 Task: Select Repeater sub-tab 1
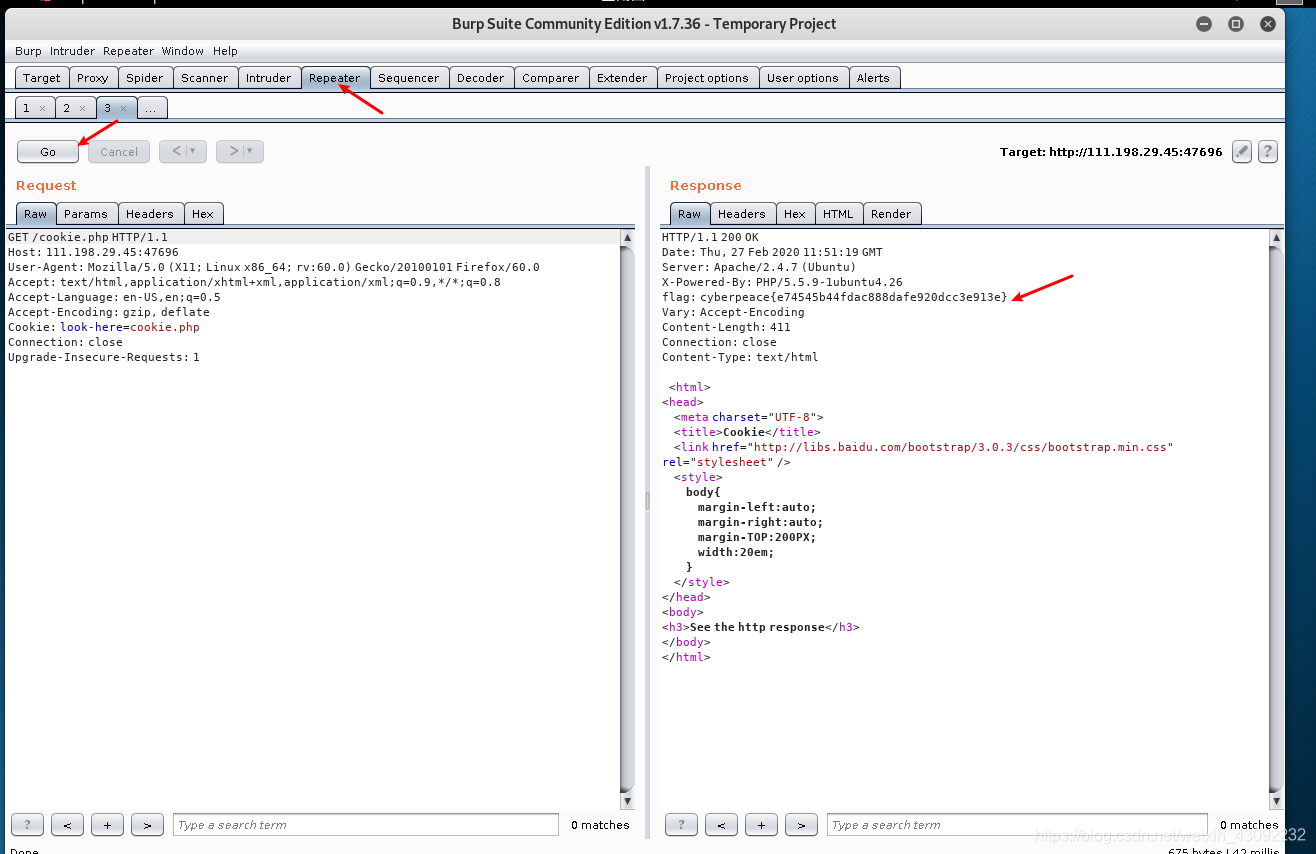click(26, 108)
